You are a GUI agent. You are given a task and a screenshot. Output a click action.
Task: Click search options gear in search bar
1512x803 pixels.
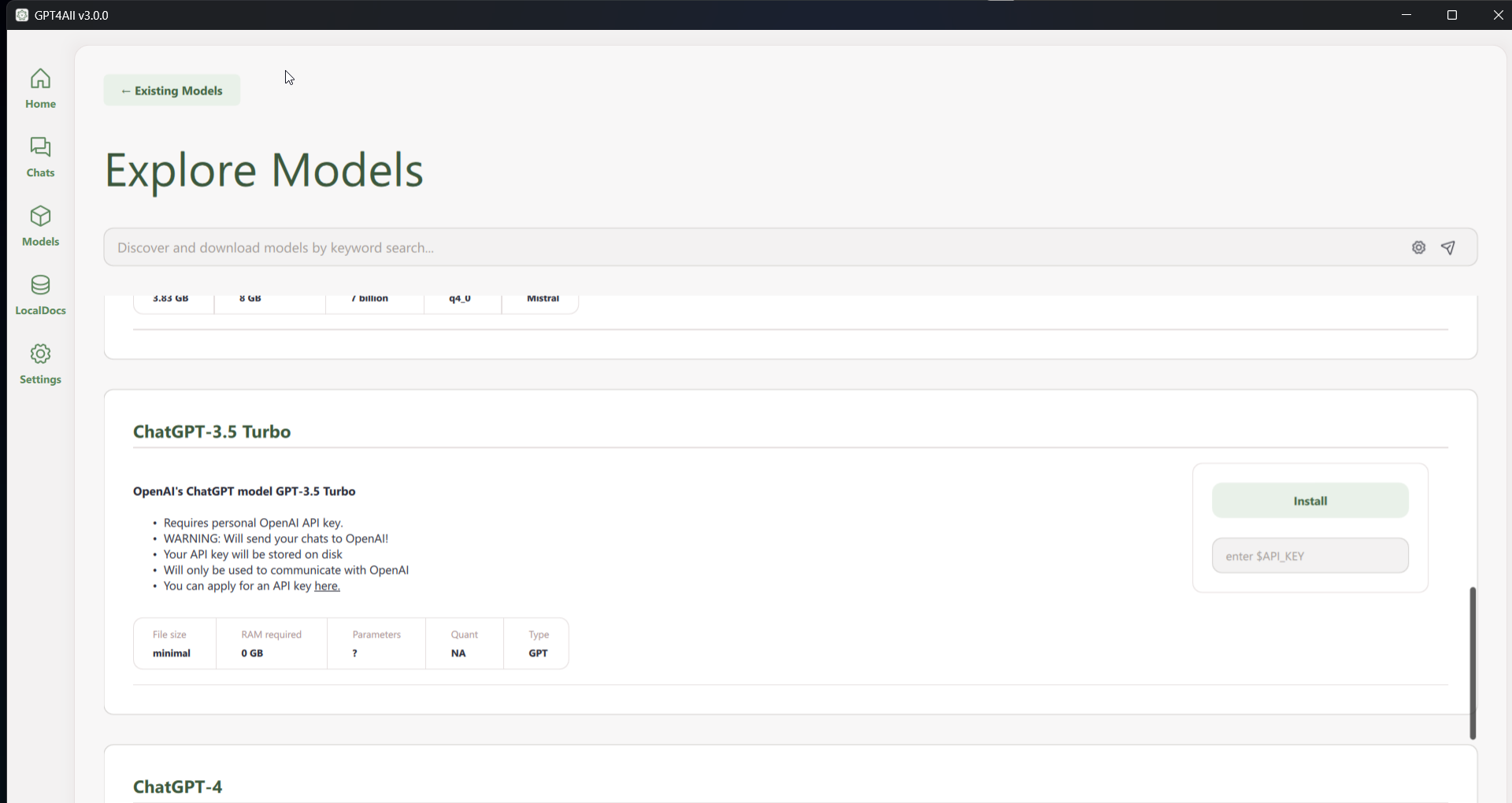click(1418, 247)
